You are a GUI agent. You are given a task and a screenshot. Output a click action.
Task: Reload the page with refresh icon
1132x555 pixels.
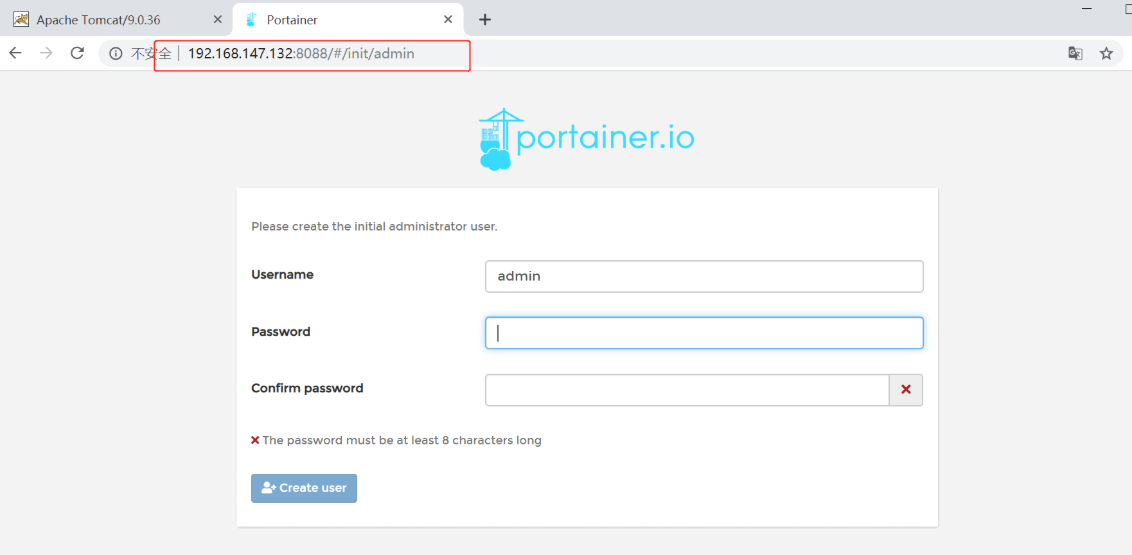click(77, 53)
